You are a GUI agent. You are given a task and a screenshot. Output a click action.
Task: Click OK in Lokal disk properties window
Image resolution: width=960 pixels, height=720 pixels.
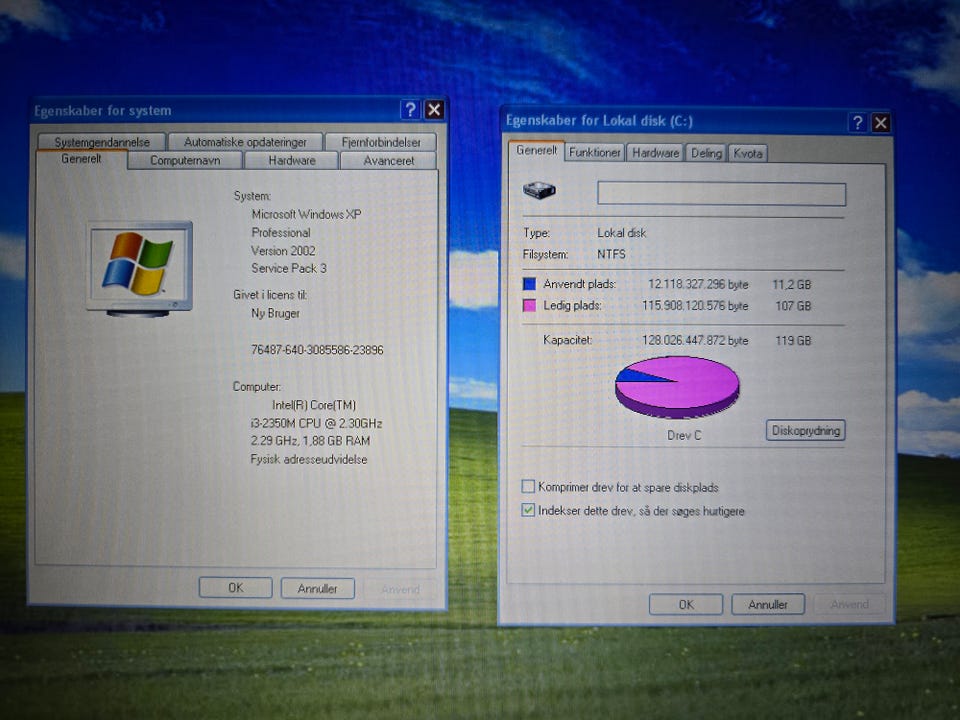[686, 604]
